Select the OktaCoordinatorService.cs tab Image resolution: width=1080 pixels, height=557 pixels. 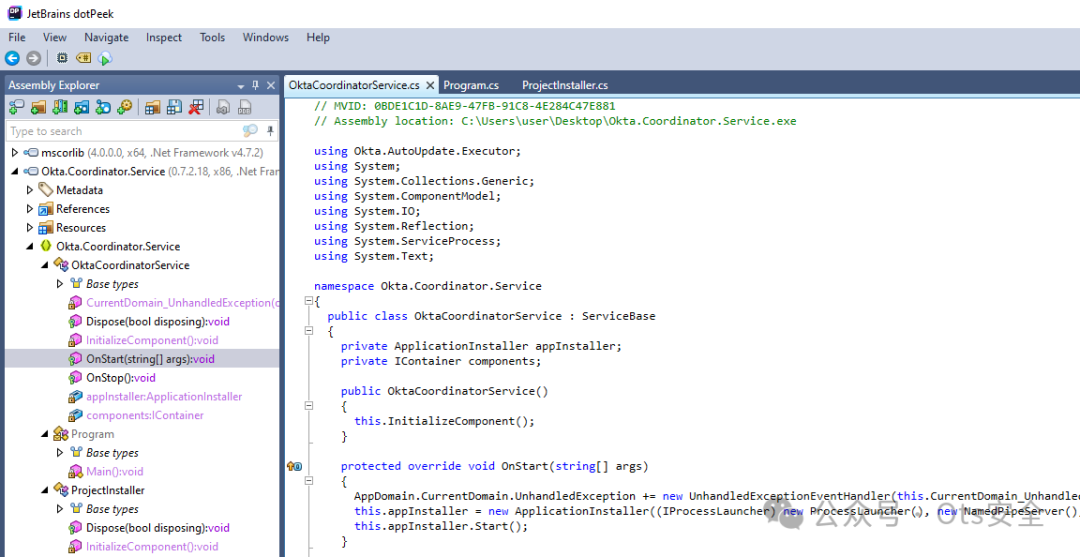[x=354, y=85]
